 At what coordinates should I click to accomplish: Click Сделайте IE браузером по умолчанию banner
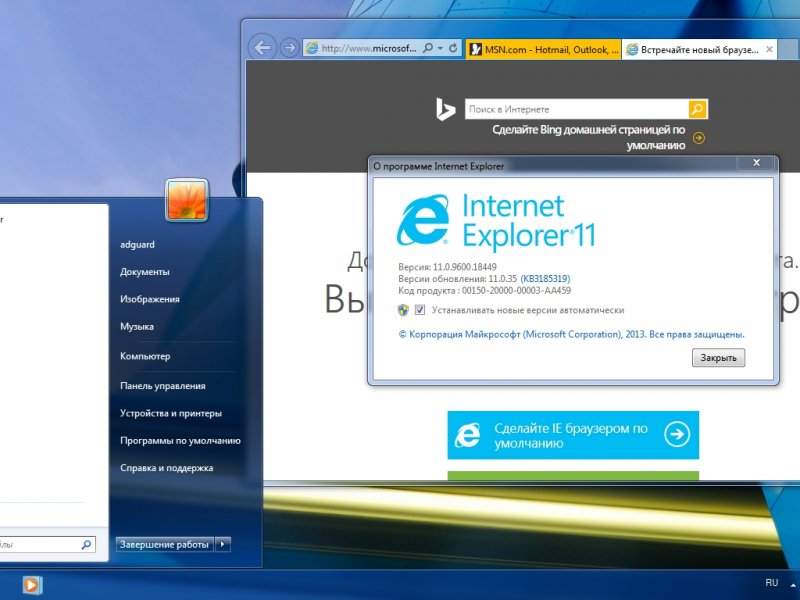pyautogui.click(x=573, y=435)
